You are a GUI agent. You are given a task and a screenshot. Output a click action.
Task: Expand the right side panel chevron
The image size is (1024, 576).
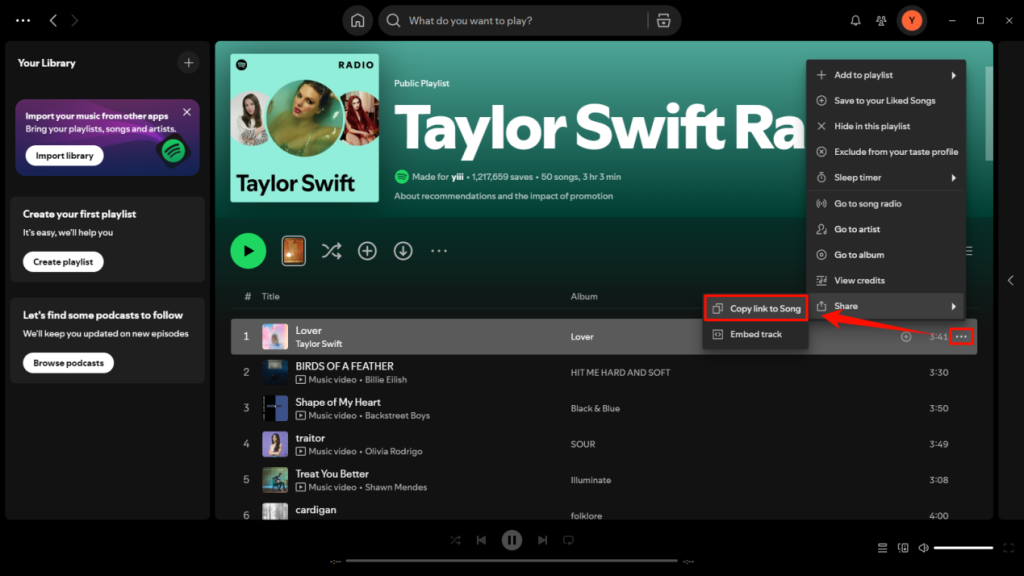point(1010,280)
